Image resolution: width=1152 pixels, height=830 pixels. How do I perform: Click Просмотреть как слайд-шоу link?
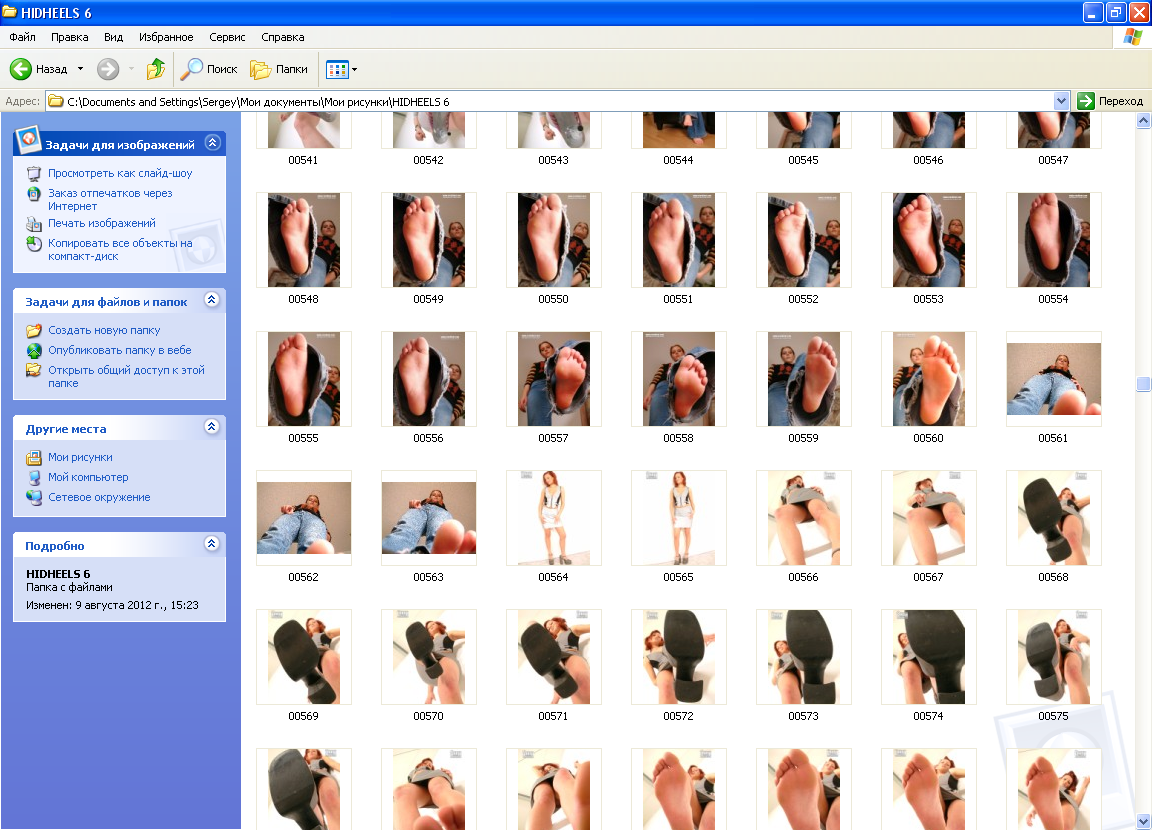(120, 173)
